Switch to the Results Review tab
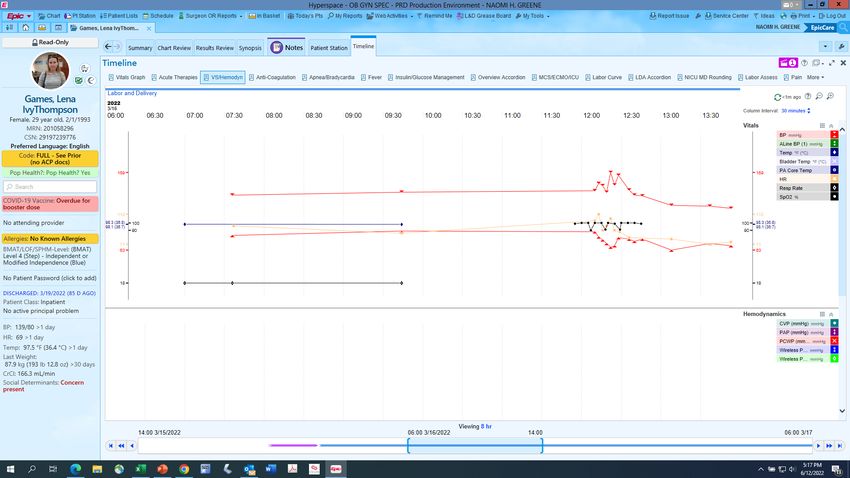This screenshot has width=850, height=478. (215, 48)
